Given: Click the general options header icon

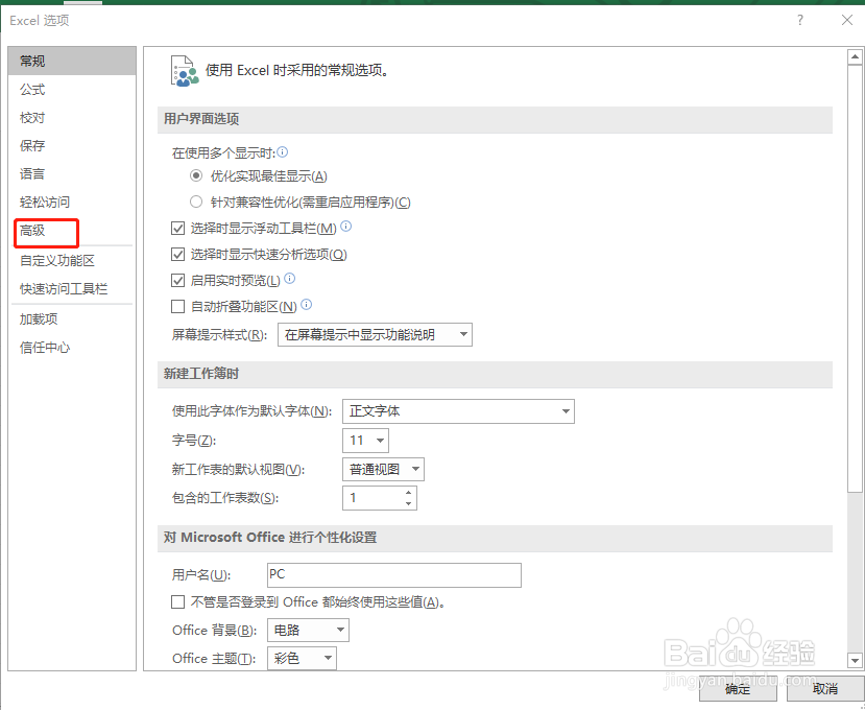Looking at the screenshot, I should (184, 71).
